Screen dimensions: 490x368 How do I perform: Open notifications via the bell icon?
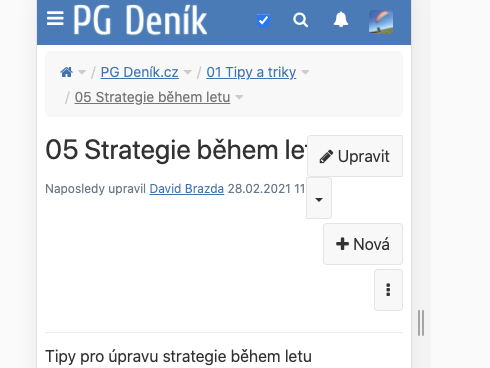tap(341, 20)
